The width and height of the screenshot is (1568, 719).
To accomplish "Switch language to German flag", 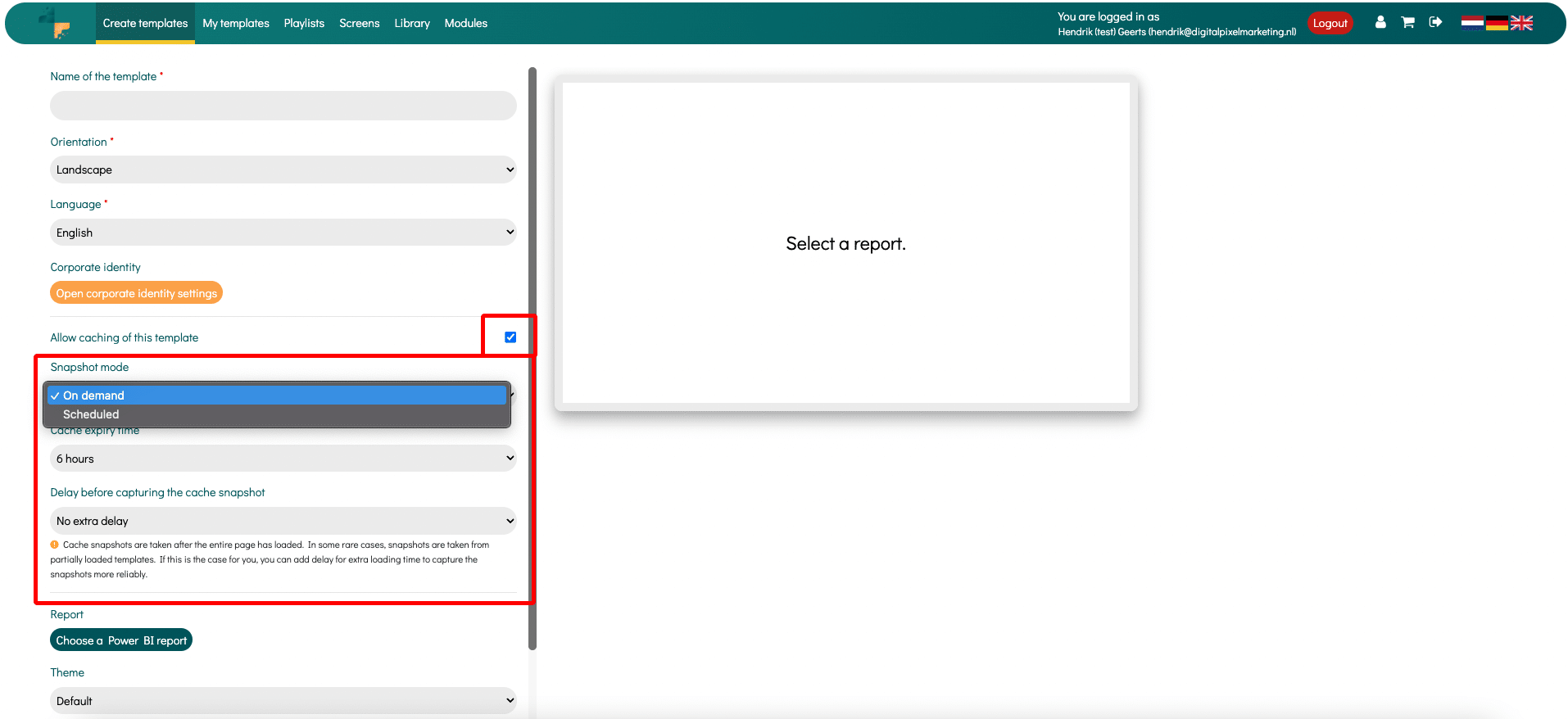I will click(1497, 23).
